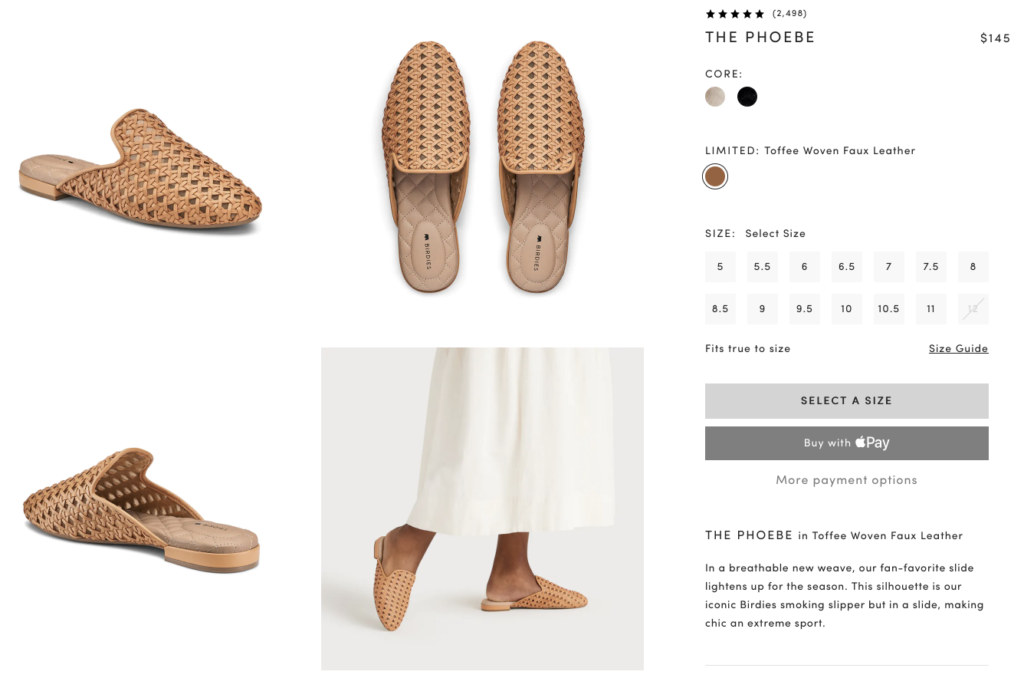
Task: Select size 6.5
Action: (846, 267)
